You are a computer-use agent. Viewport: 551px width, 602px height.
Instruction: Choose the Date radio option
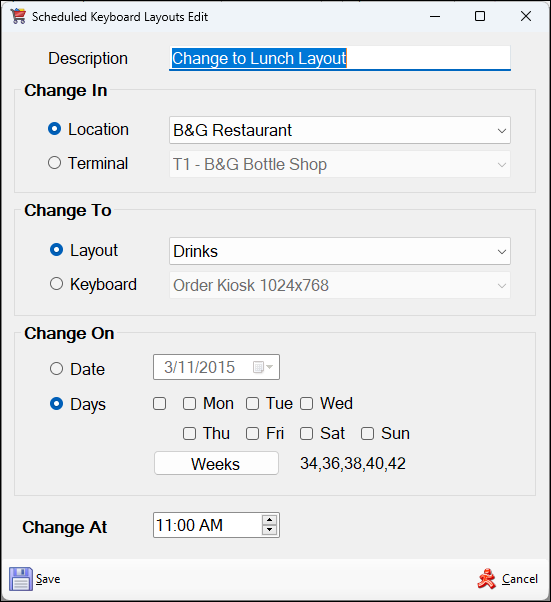coord(56,369)
